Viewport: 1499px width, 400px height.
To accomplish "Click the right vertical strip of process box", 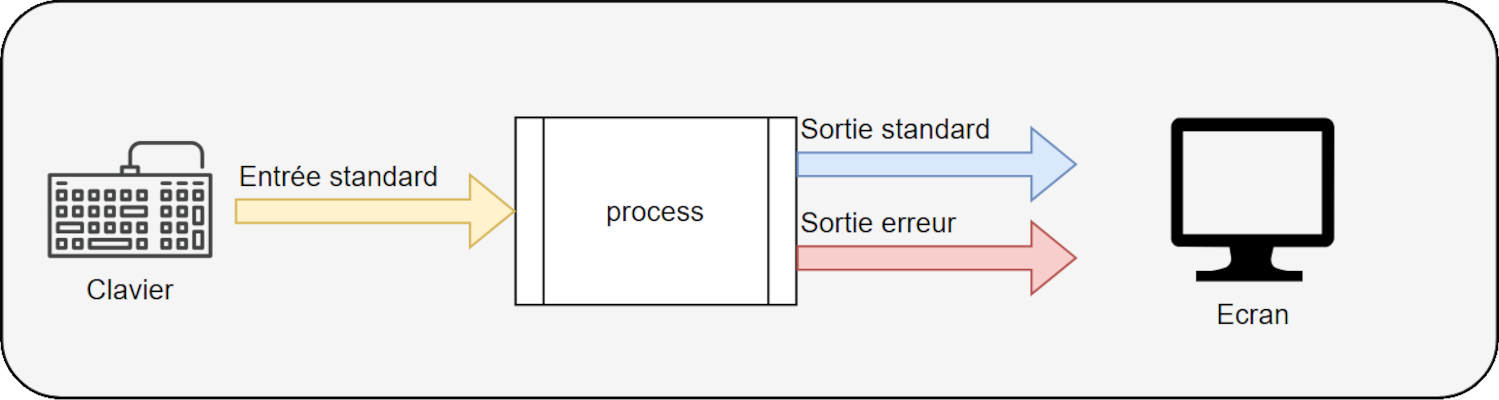I will pos(783,211).
